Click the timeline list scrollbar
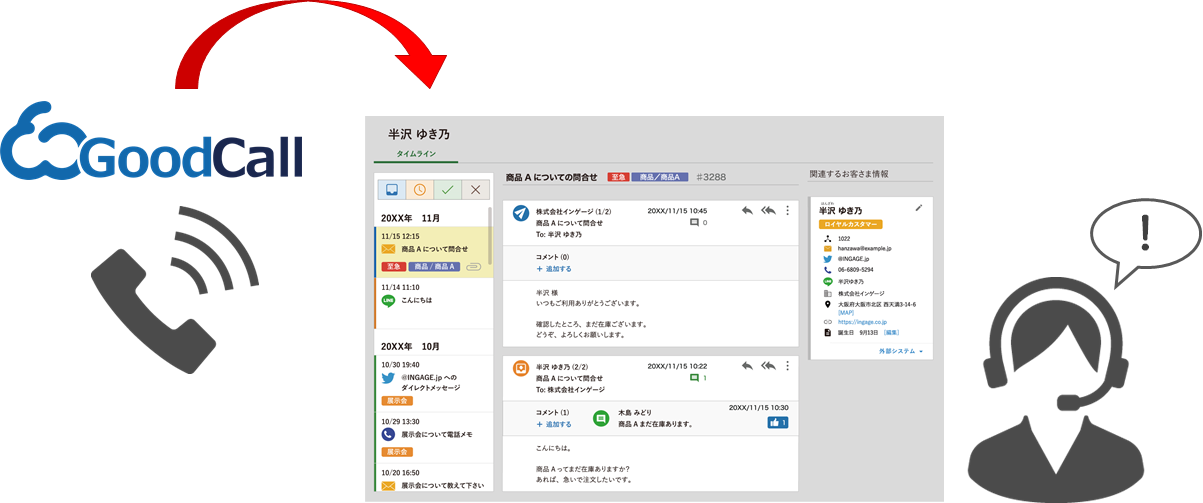The width and height of the screenshot is (1203, 503). 490,236
